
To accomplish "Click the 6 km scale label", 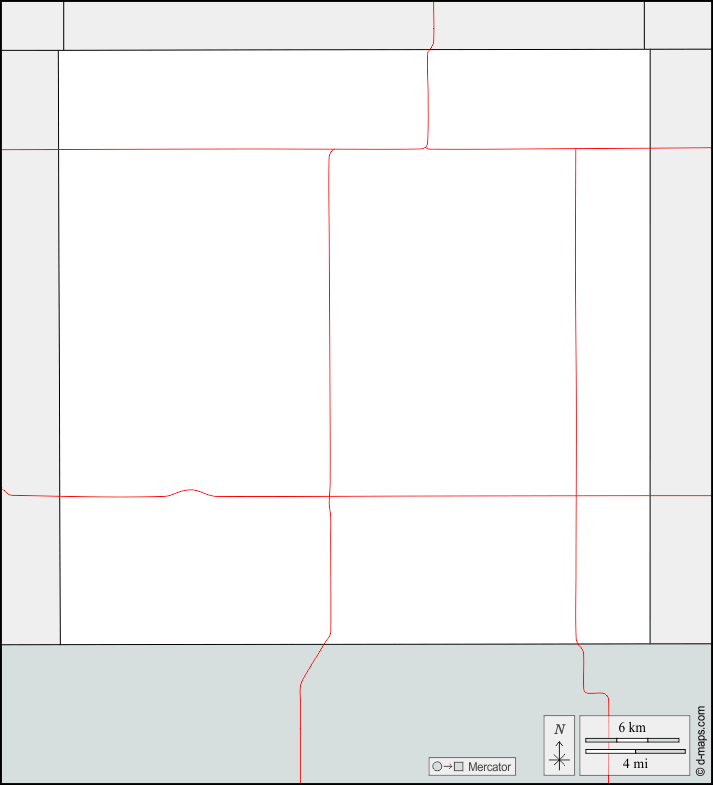I will click(x=632, y=727).
